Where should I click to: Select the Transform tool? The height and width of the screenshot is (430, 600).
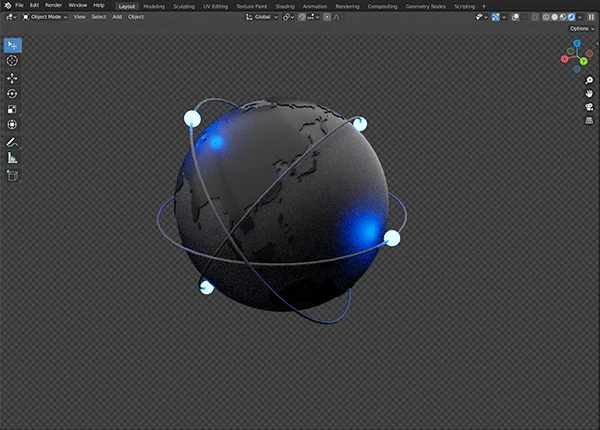point(12,124)
